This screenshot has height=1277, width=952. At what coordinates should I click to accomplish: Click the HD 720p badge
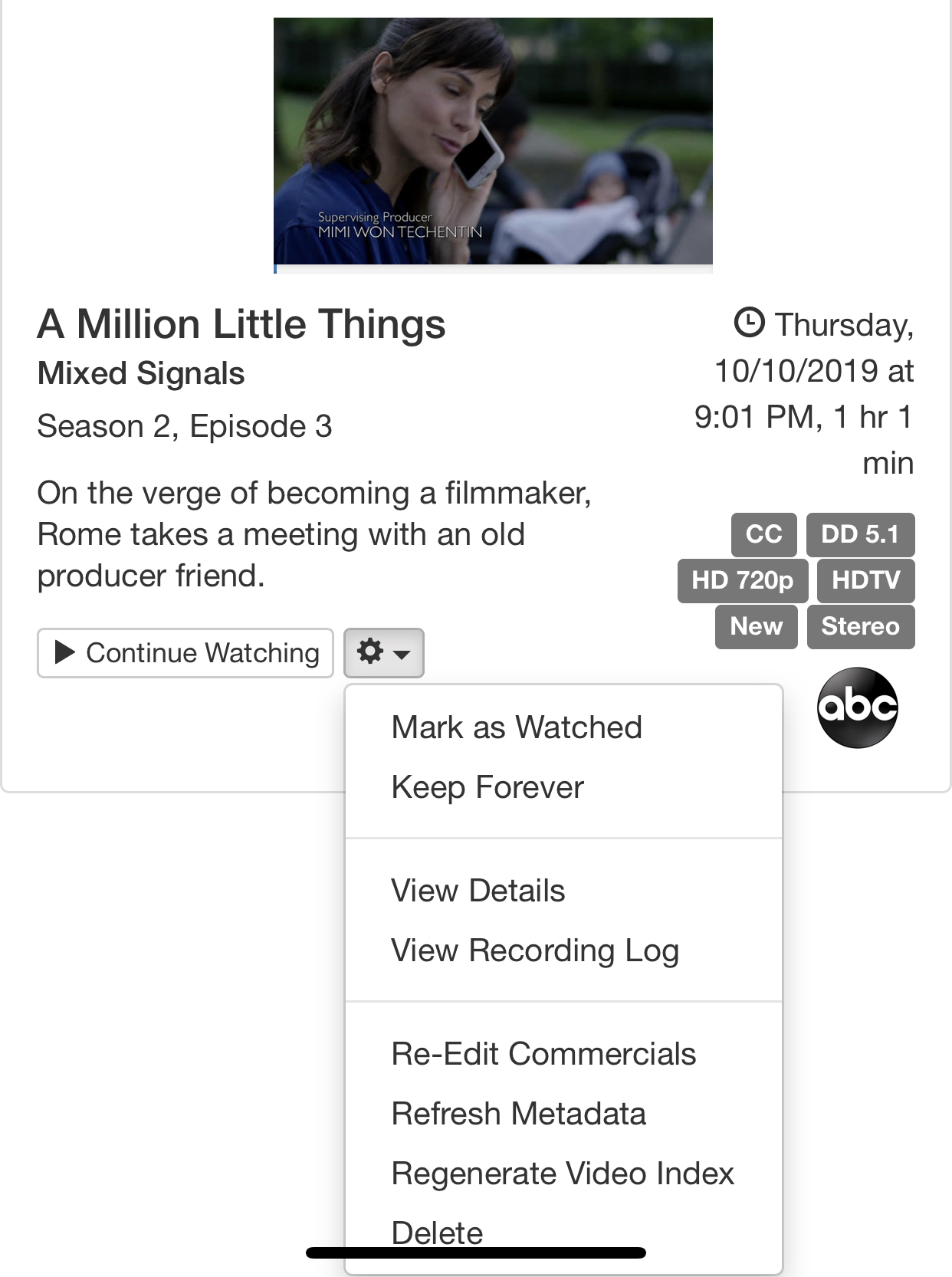[x=742, y=580]
